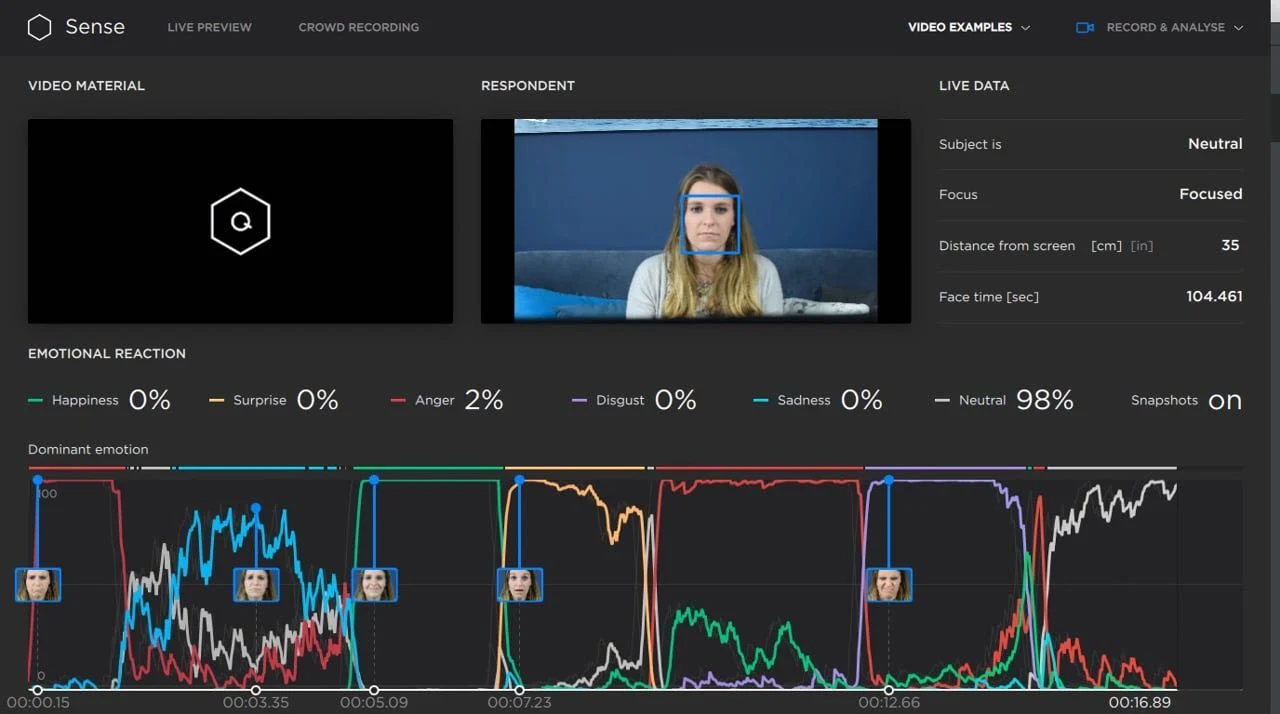Go to the Crowd Recording tab
This screenshot has width=1280, height=714.
click(x=359, y=27)
